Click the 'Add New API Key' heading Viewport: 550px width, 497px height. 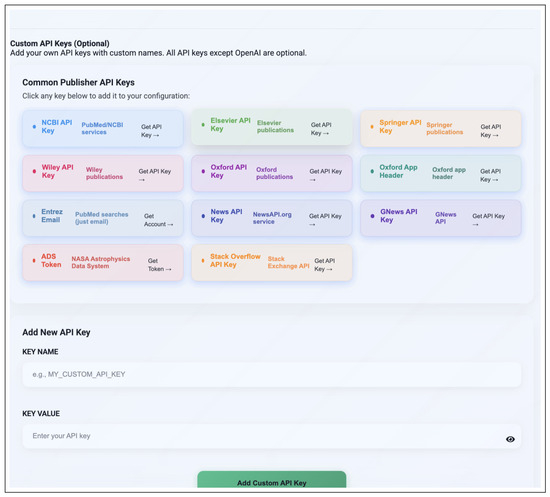[x=56, y=332]
